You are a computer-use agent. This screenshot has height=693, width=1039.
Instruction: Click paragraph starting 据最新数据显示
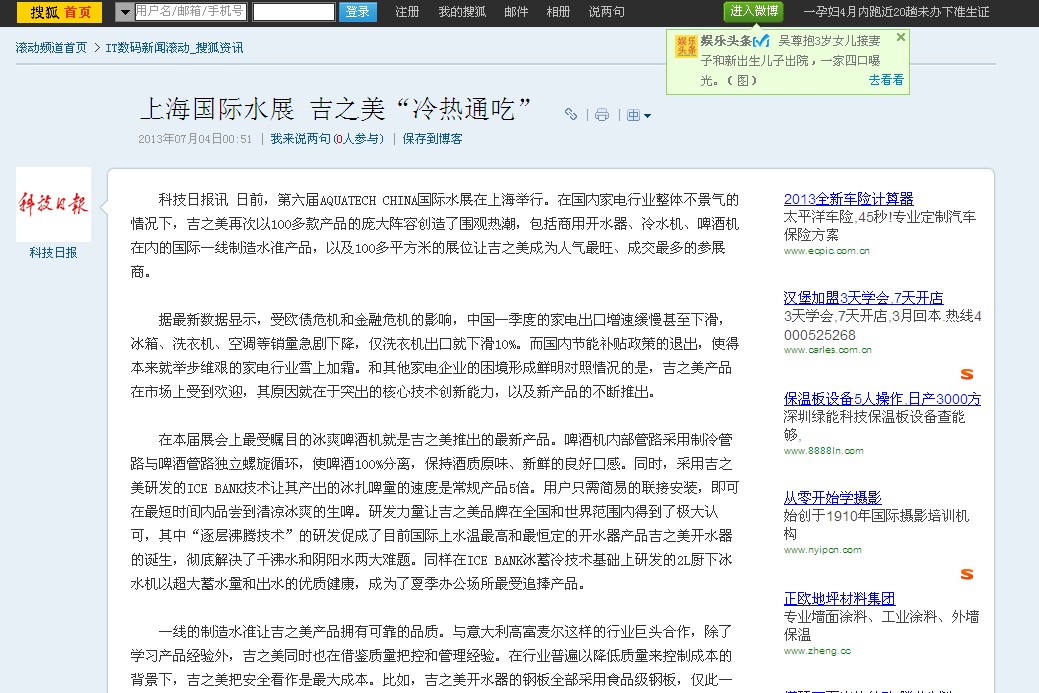pyautogui.click(x=435, y=356)
